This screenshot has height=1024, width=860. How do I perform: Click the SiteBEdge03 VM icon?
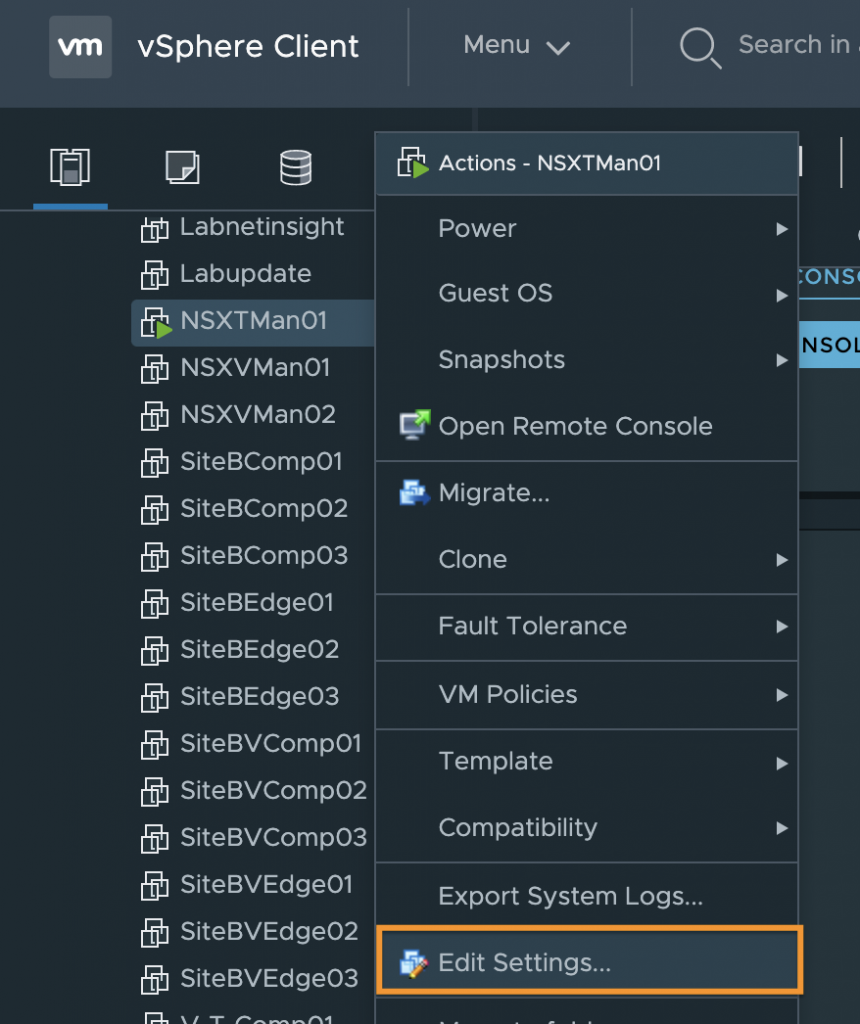point(155,698)
